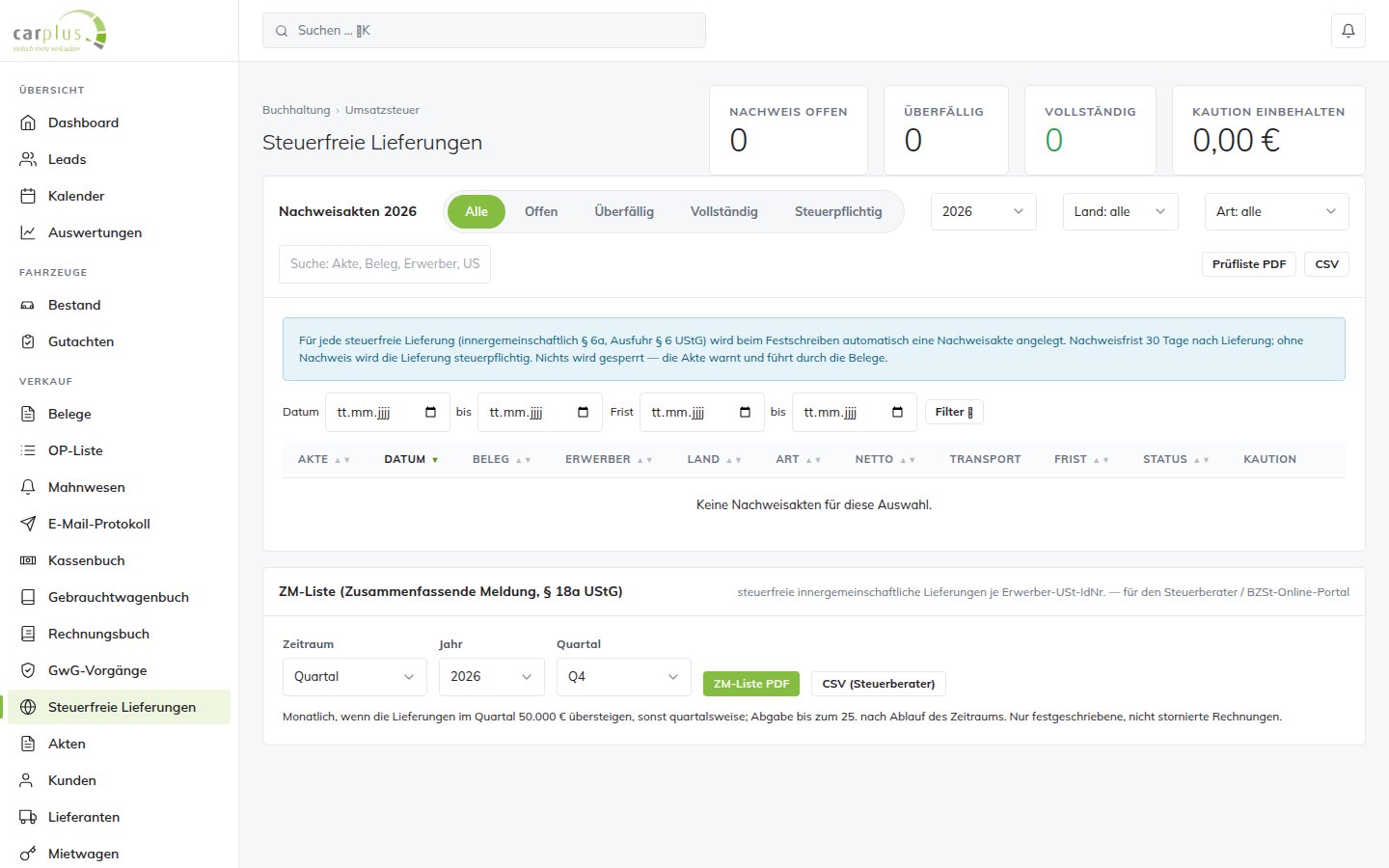Click the Gebrauchtwagenbuch book icon

point(28,597)
